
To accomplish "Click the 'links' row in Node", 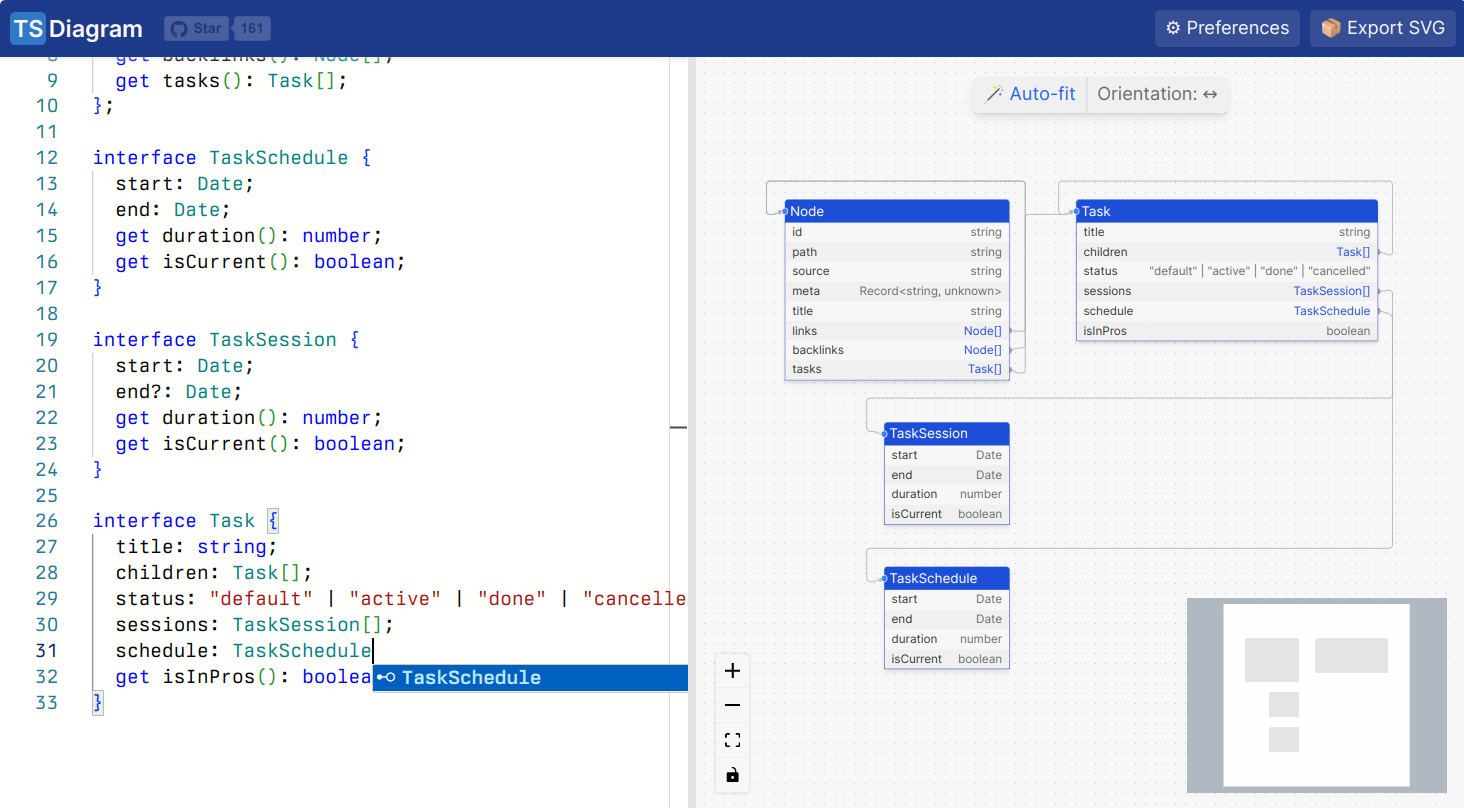I will coord(897,331).
